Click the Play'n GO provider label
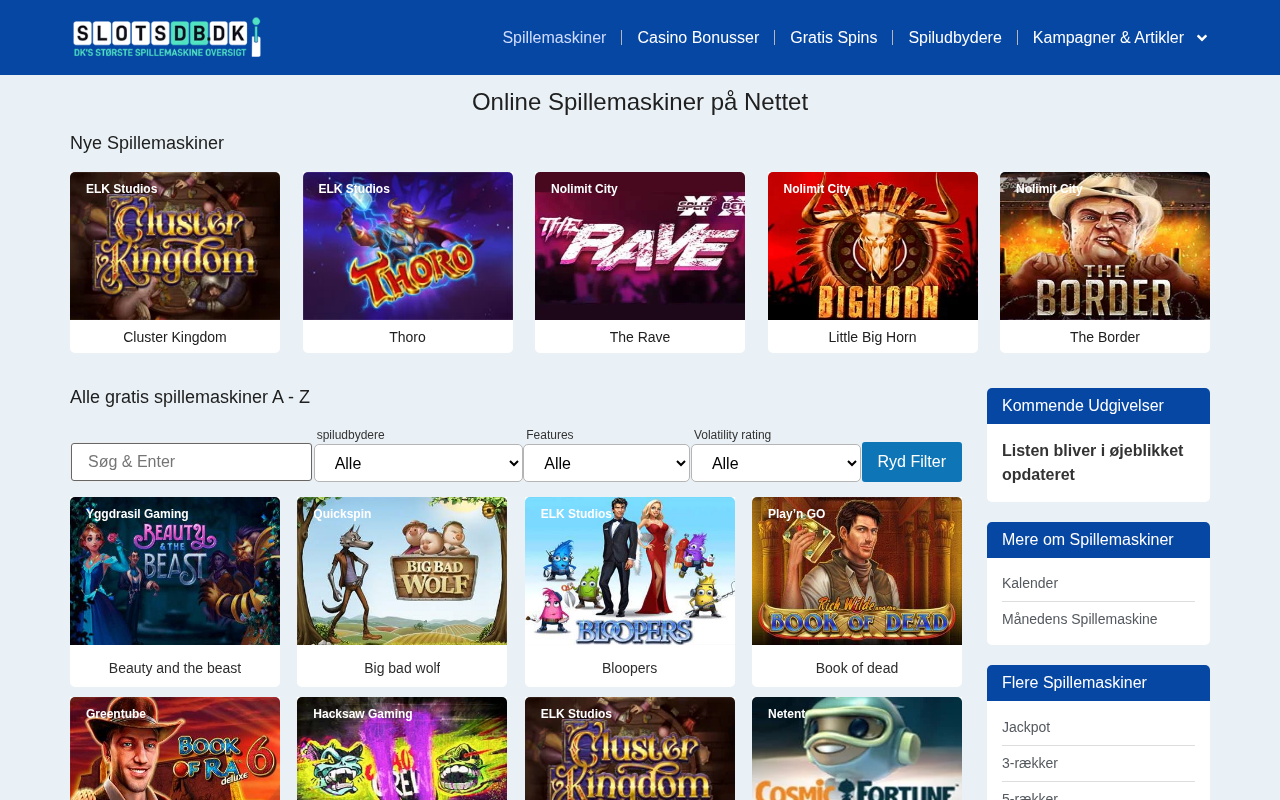Viewport: 1280px width, 800px height. (797, 514)
